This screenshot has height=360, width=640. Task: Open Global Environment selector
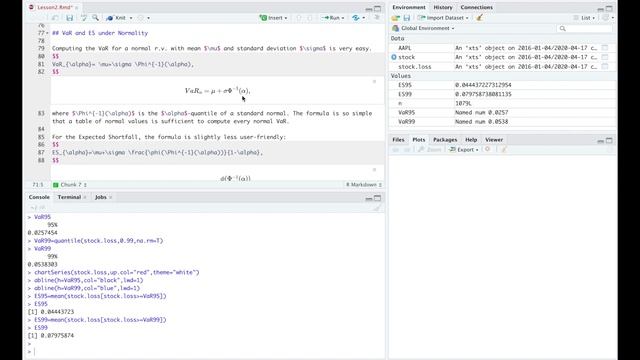click(423, 28)
